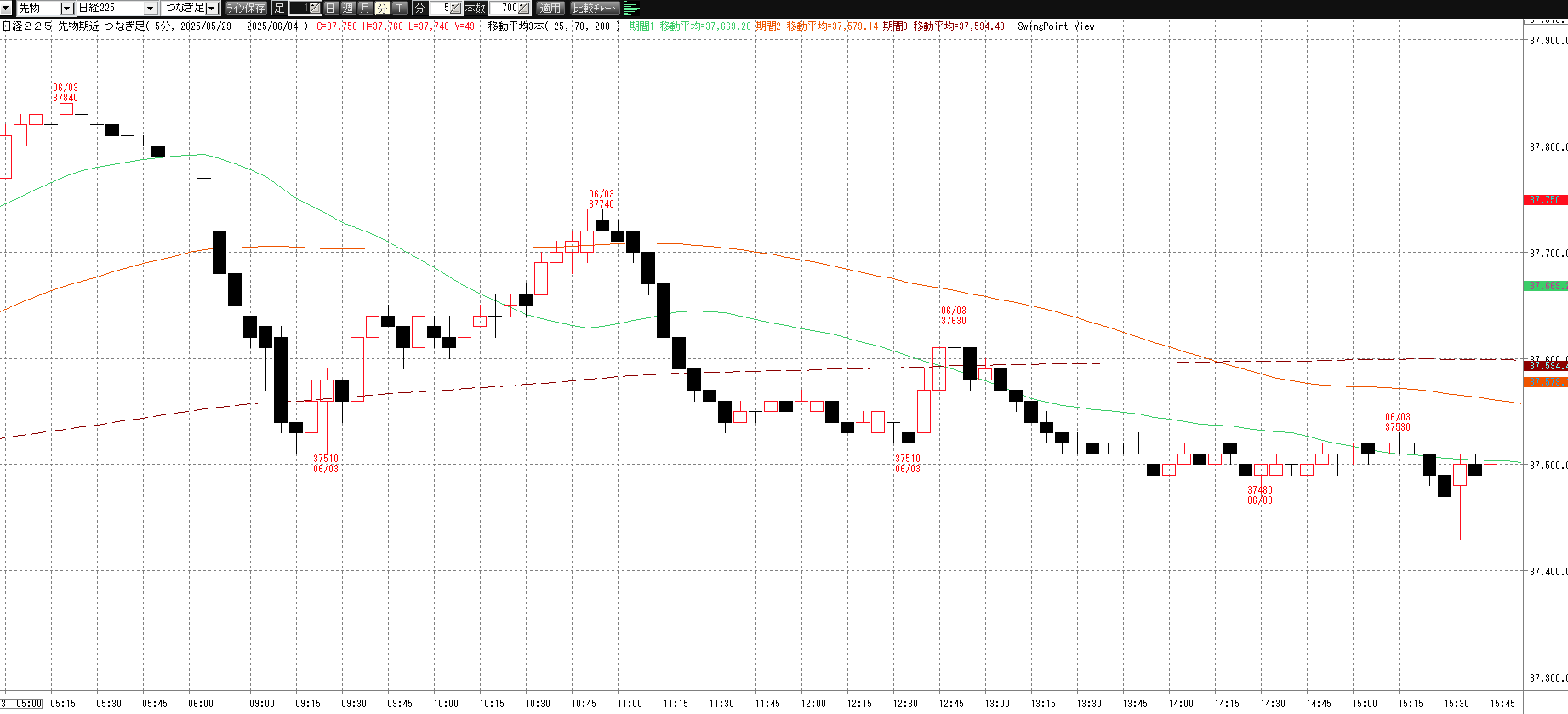Click the ライン保存 button

[x=246, y=9]
